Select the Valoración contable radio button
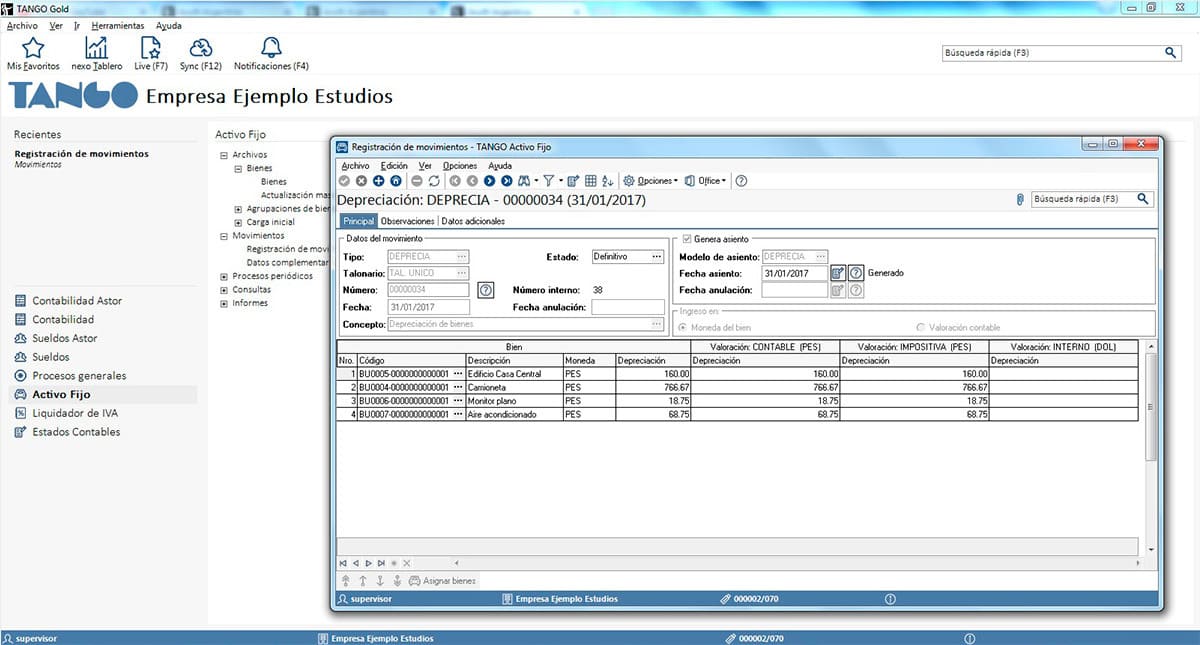Image resolution: width=1200 pixels, height=645 pixels. (x=920, y=328)
